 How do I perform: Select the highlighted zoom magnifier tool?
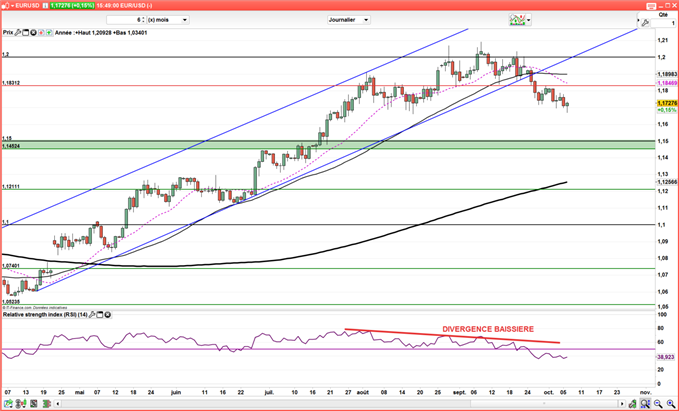point(645,404)
